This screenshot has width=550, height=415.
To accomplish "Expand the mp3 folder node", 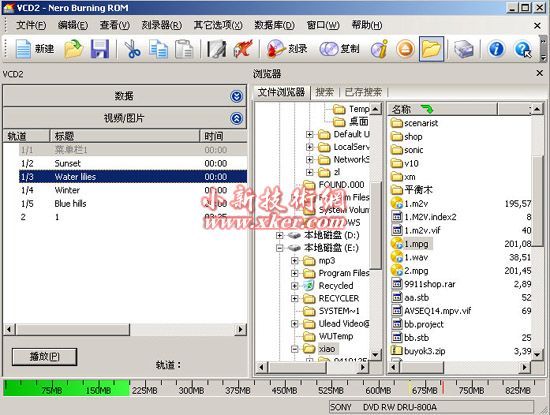I will tap(294, 261).
